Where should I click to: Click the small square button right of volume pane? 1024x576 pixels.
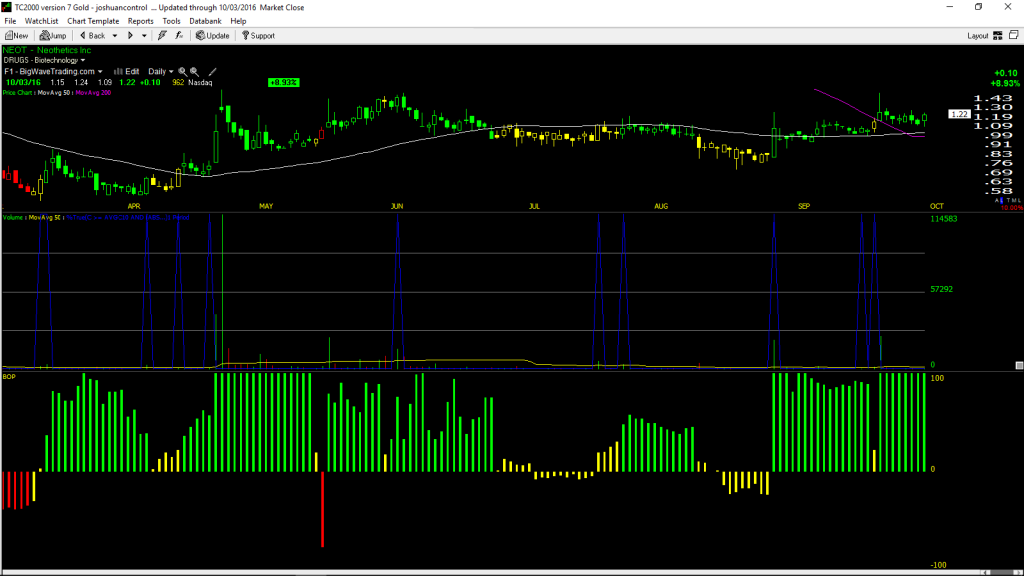[1019, 366]
